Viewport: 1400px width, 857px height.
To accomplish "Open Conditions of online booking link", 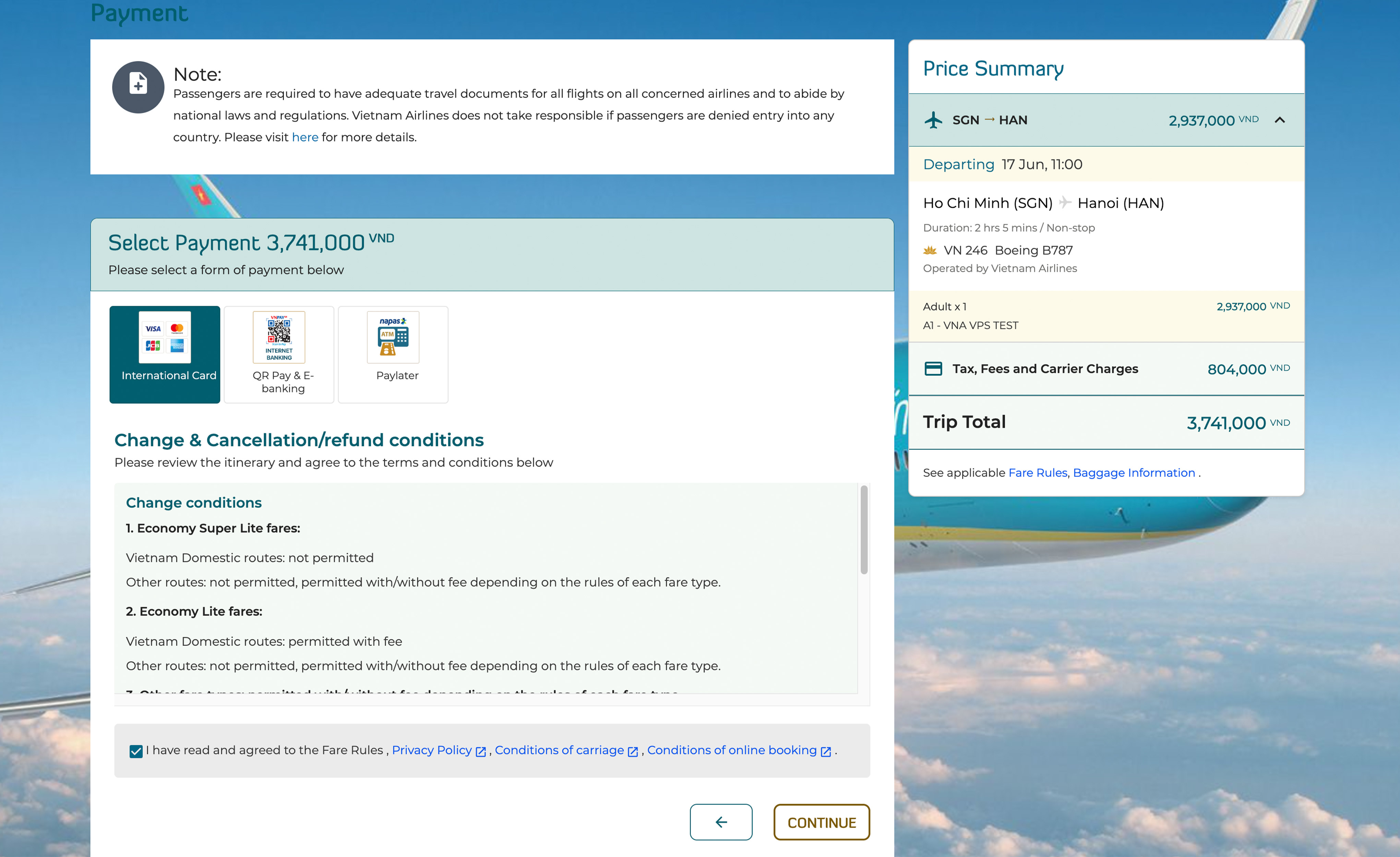I will [731, 750].
